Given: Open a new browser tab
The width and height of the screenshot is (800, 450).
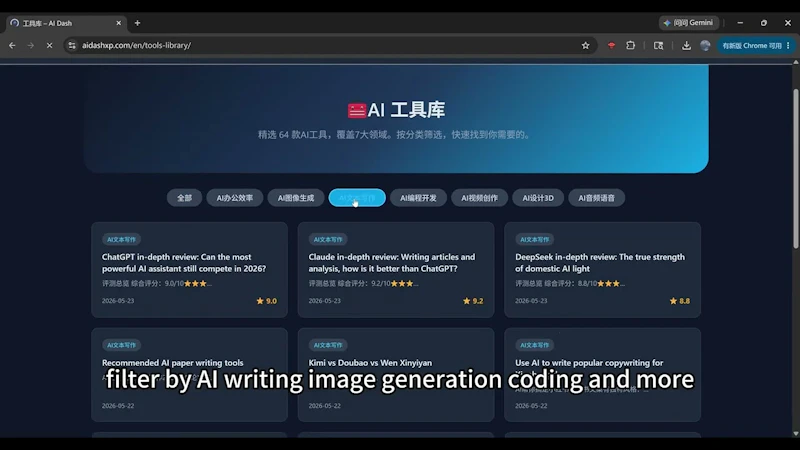Looking at the screenshot, I should [137, 23].
